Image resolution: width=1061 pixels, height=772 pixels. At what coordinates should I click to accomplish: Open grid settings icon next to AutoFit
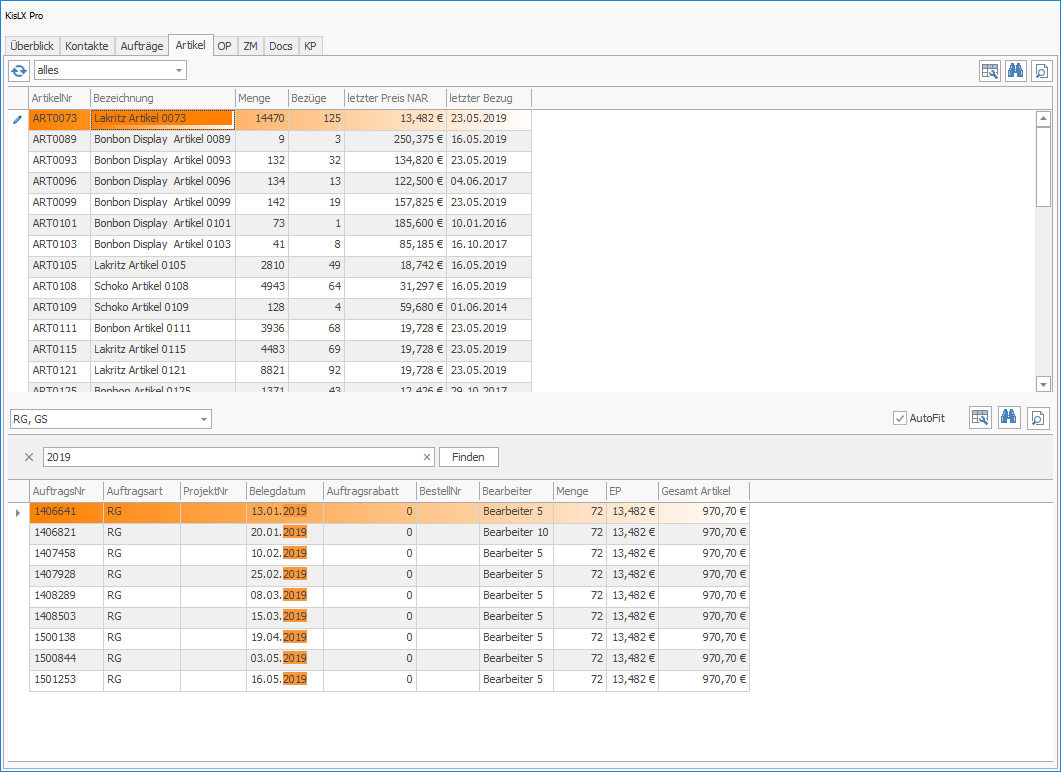click(x=980, y=418)
